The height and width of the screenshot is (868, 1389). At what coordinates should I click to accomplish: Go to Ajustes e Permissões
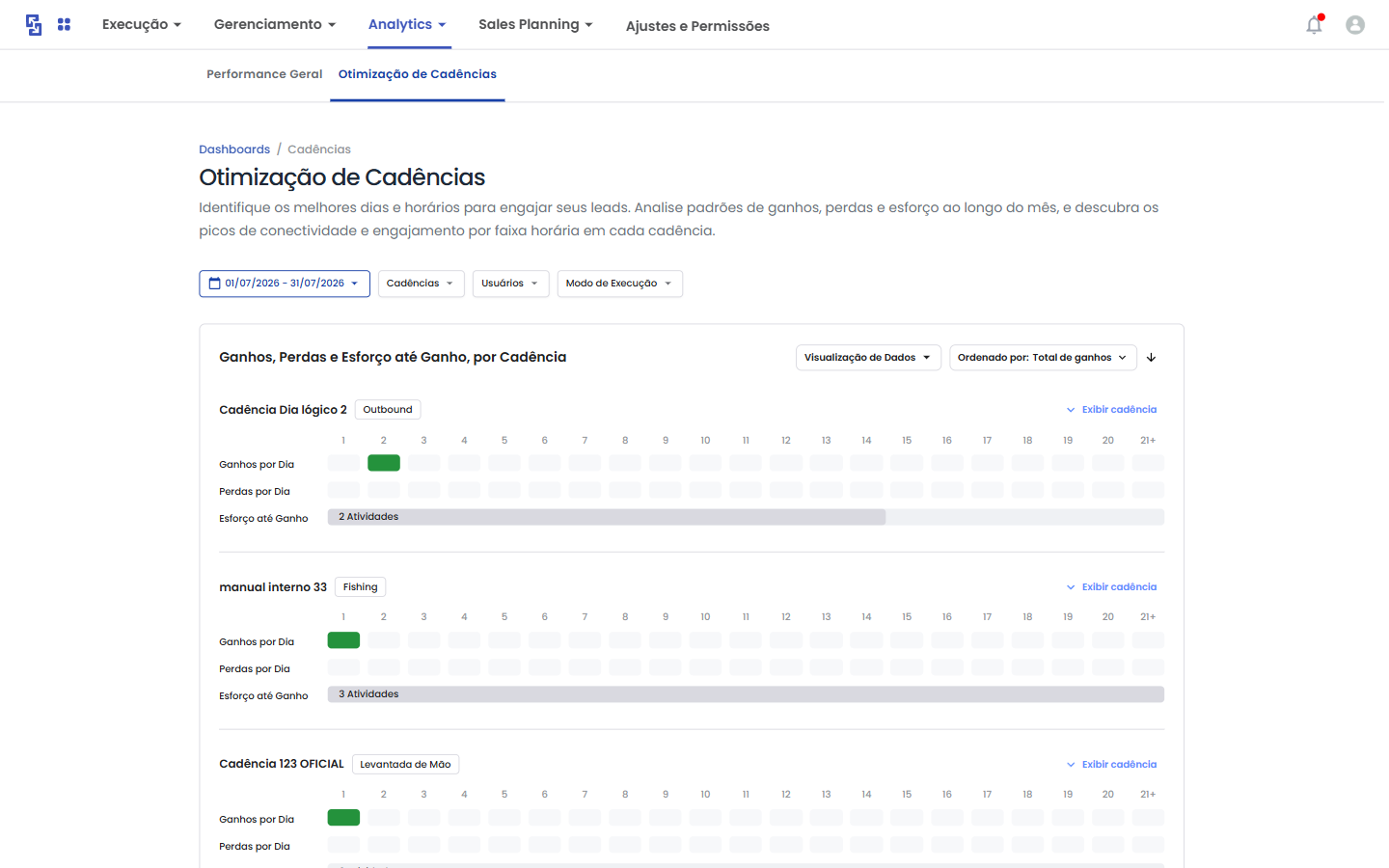click(x=697, y=26)
